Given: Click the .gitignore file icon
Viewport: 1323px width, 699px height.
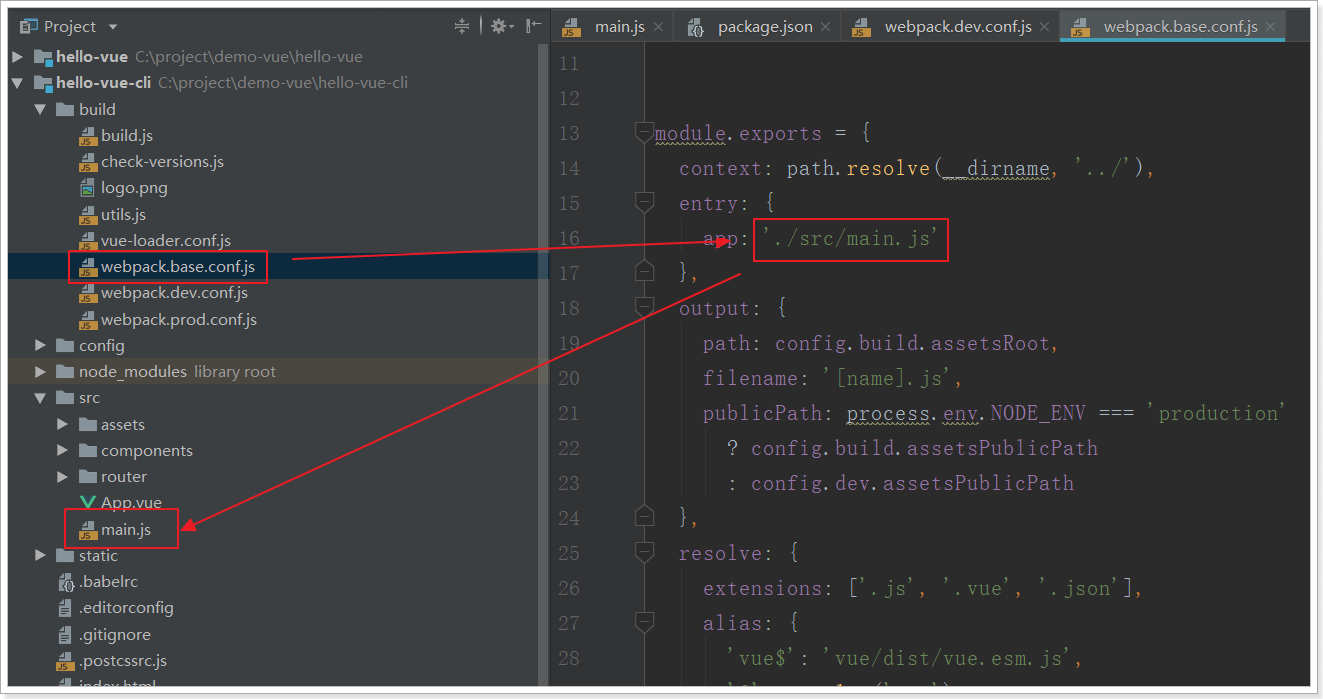Looking at the screenshot, I should [65, 634].
